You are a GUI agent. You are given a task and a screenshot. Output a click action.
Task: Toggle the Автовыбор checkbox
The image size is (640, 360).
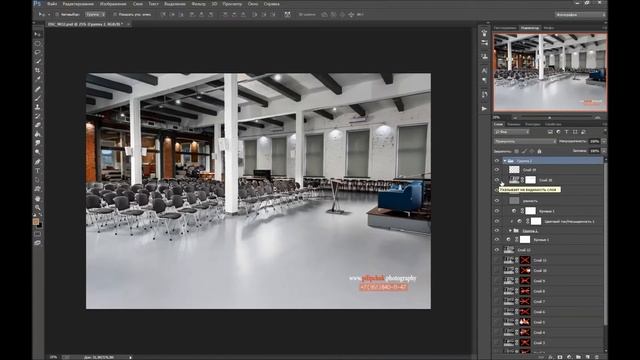pos(57,14)
